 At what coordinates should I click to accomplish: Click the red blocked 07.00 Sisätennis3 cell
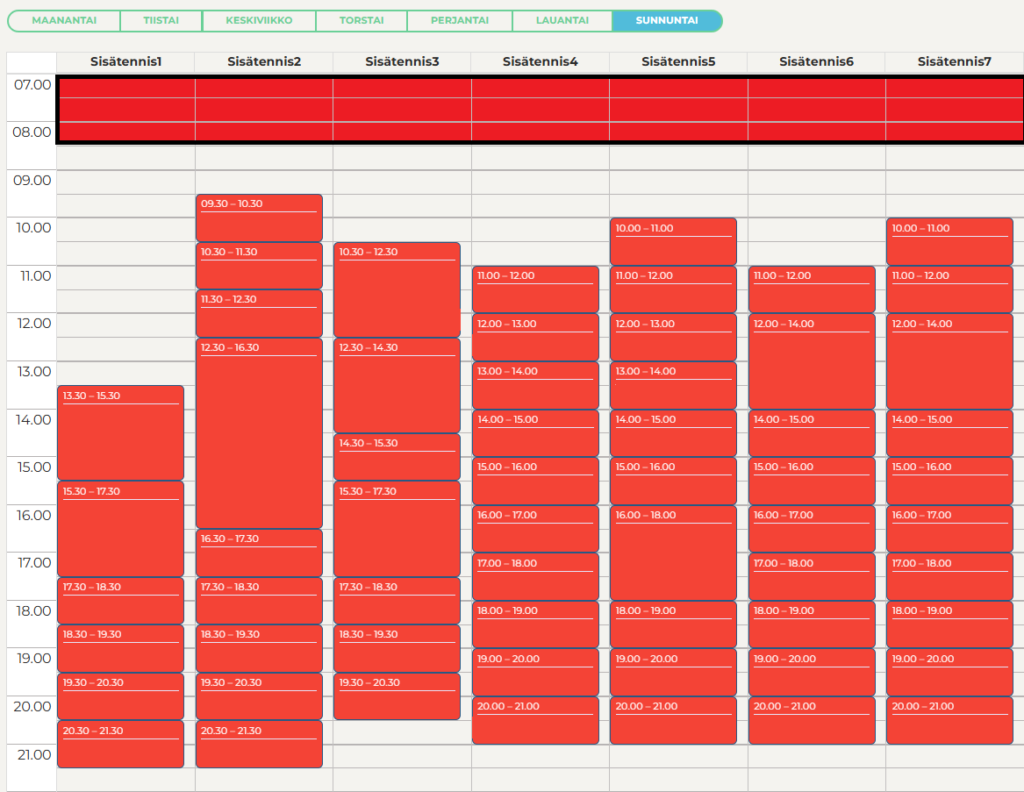pyautogui.click(x=402, y=88)
